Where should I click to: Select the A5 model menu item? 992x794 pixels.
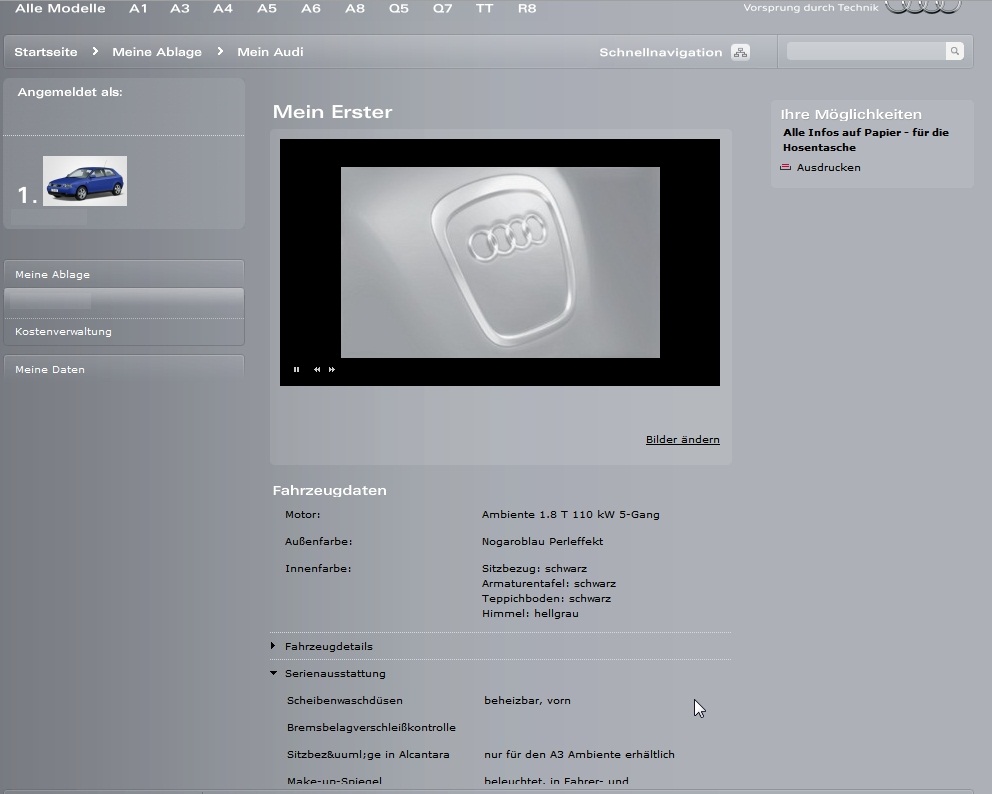[x=267, y=8]
